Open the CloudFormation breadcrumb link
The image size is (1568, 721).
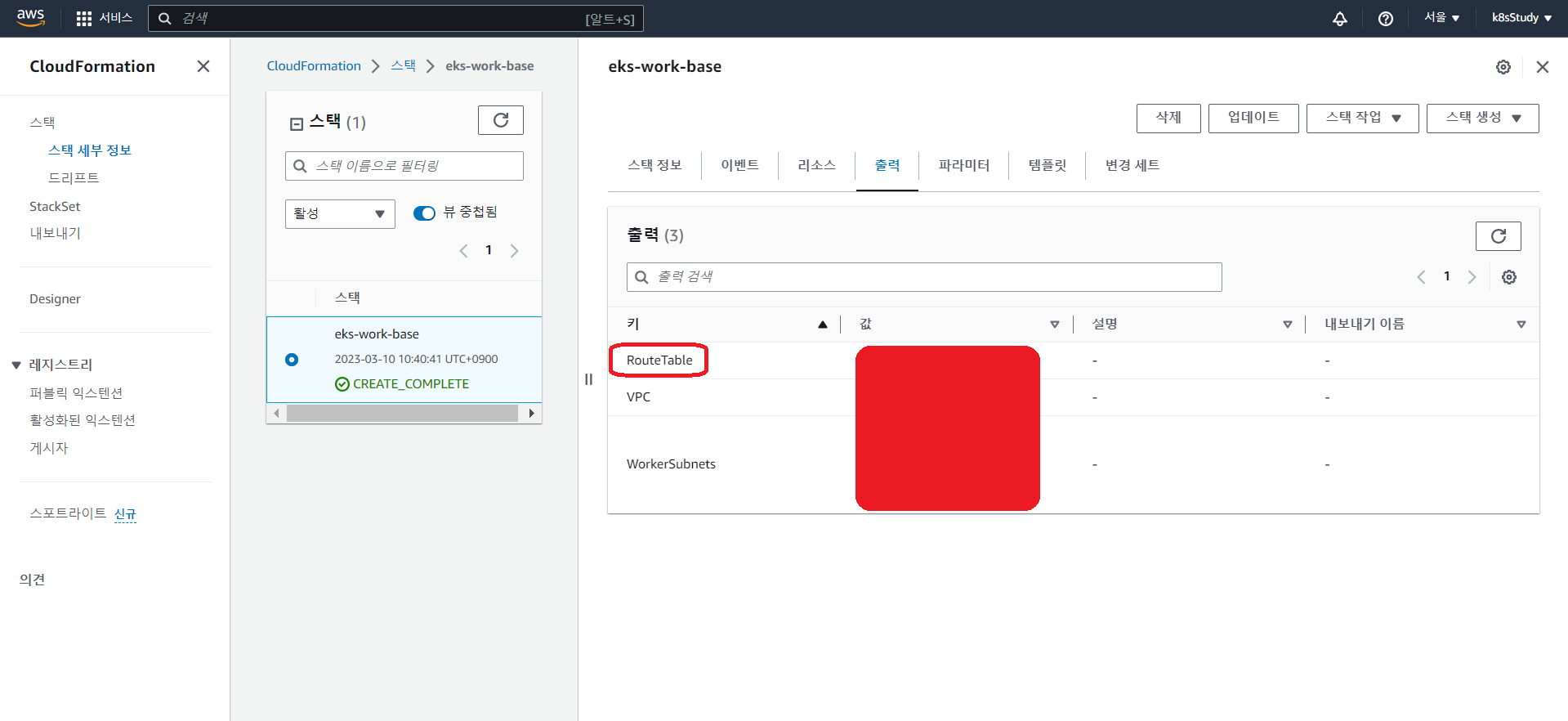pos(314,66)
